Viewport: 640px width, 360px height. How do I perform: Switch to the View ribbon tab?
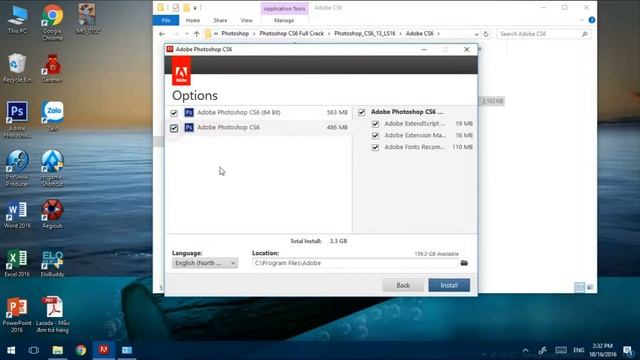[247, 20]
